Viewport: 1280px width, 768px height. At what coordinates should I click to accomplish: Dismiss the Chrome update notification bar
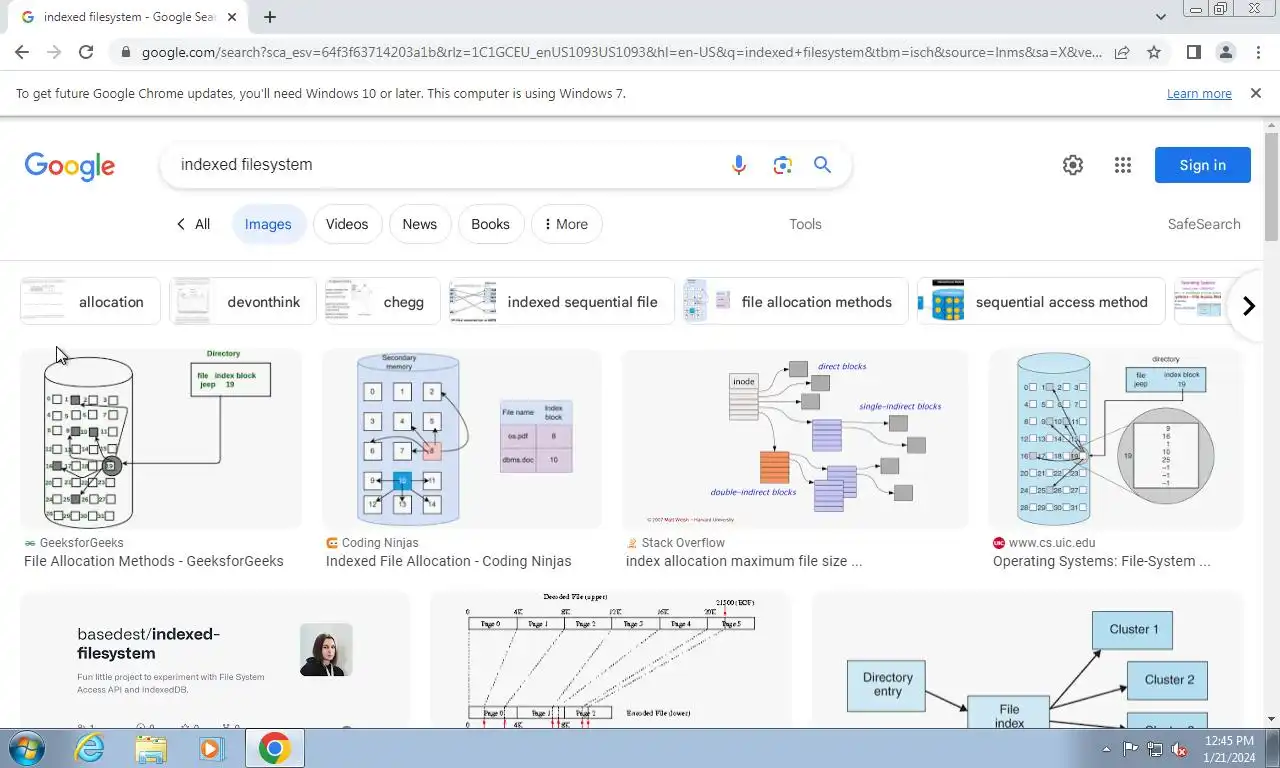click(x=1255, y=93)
